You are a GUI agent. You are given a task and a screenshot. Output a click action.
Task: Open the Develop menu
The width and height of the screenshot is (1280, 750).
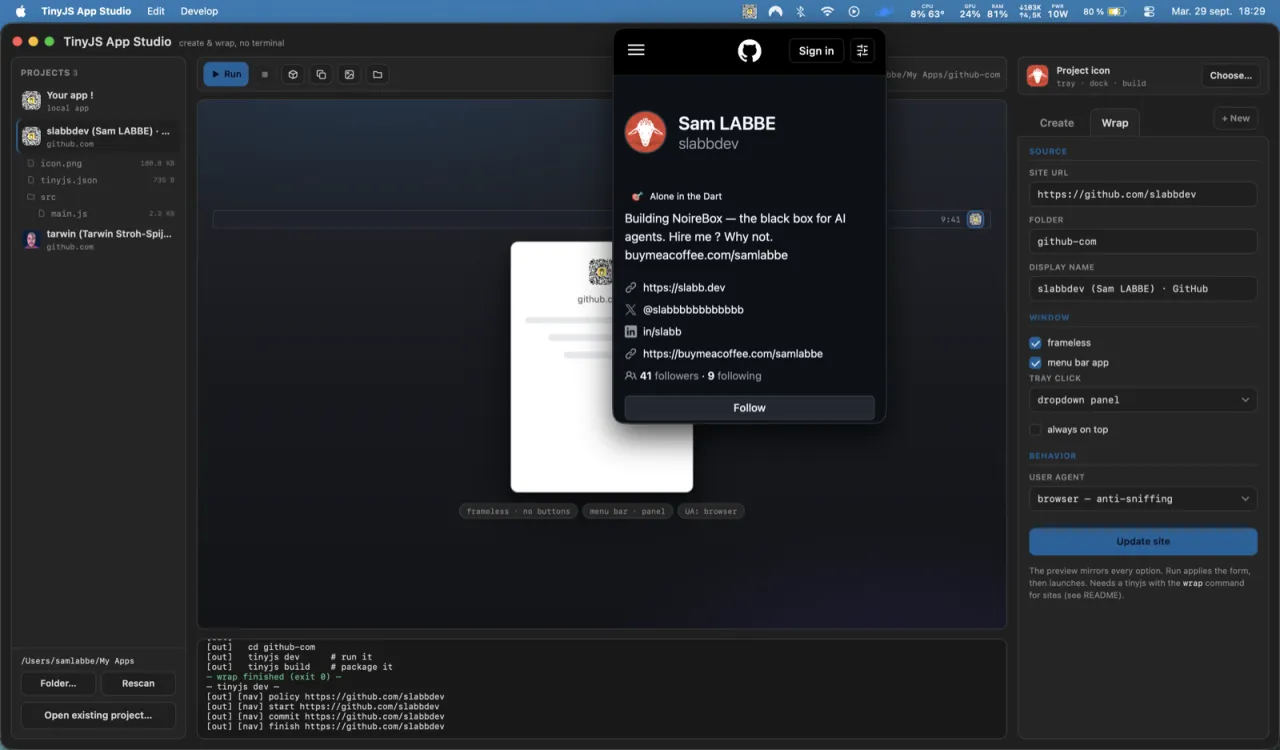(x=199, y=11)
